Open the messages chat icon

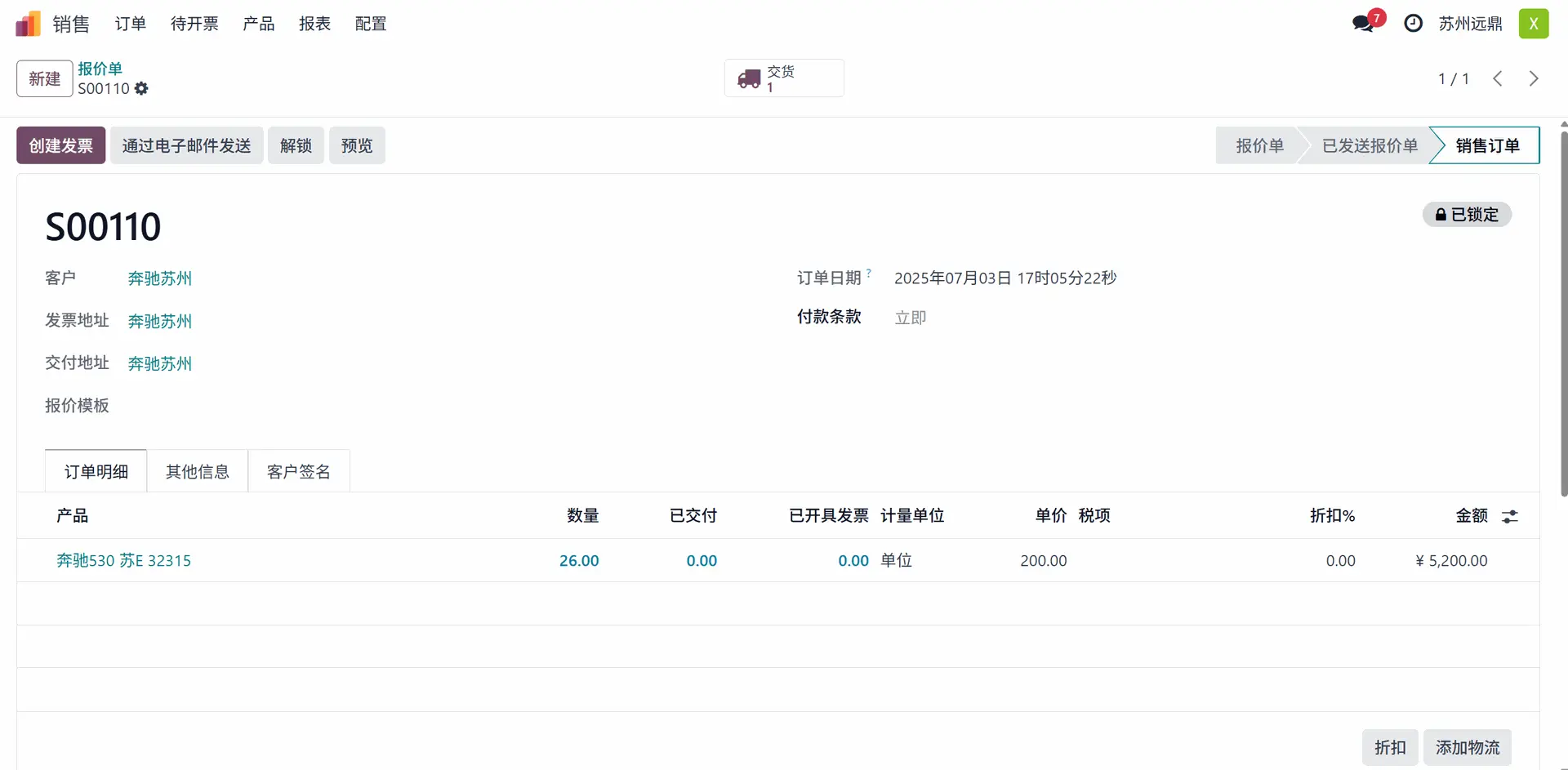tap(1363, 23)
